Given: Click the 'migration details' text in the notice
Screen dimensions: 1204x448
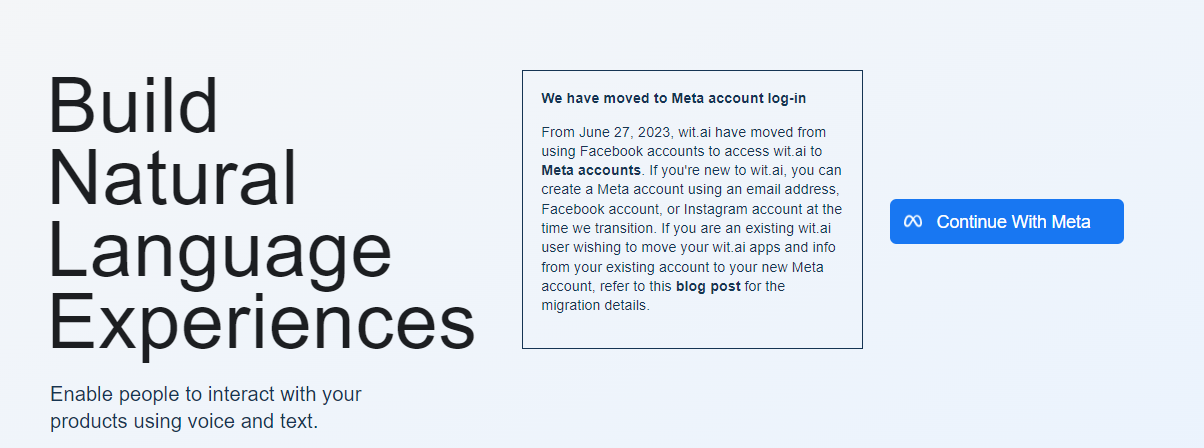Looking at the screenshot, I should [x=595, y=305].
